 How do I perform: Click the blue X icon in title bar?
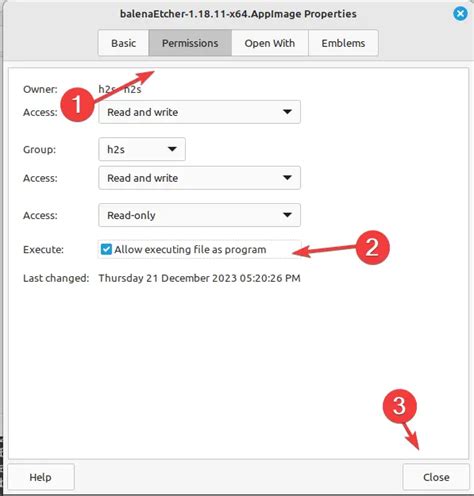[x=460, y=14]
